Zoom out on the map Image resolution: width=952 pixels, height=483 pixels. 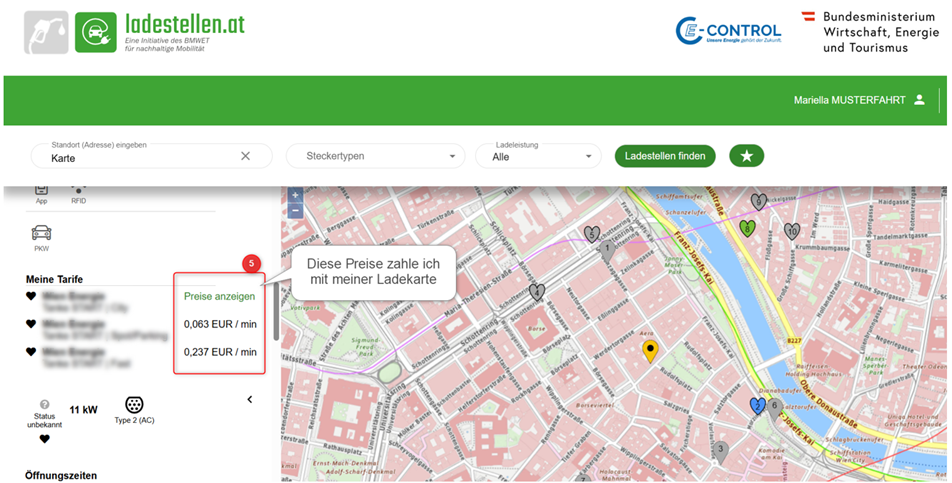click(x=295, y=211)
